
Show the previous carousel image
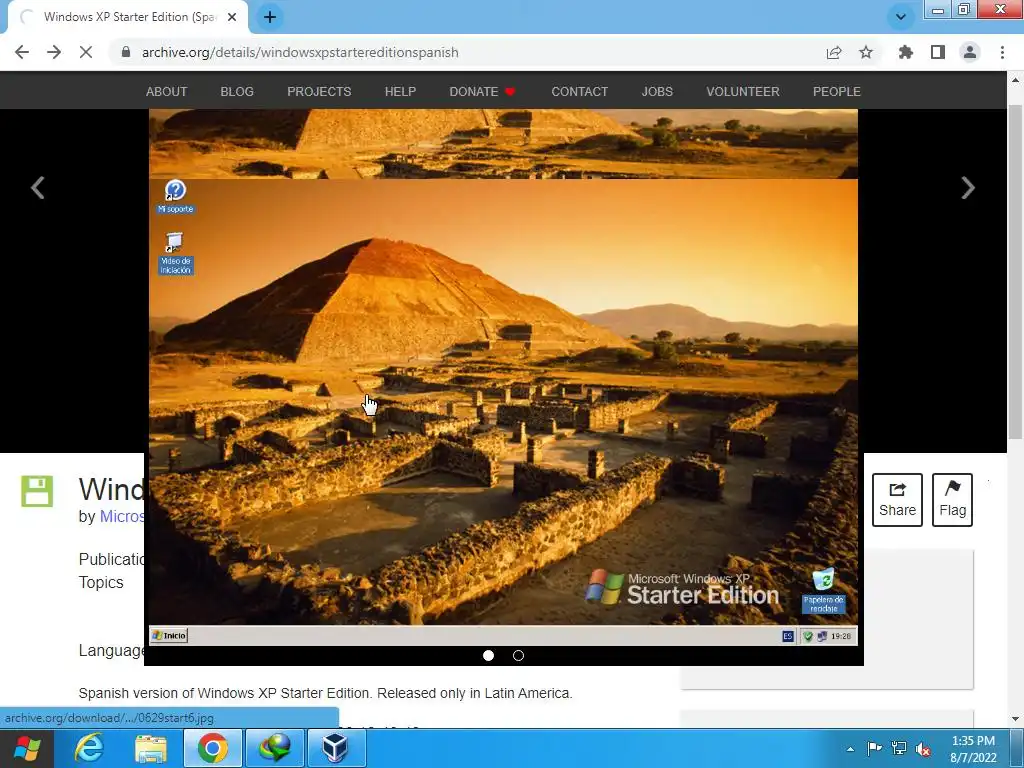38,188
